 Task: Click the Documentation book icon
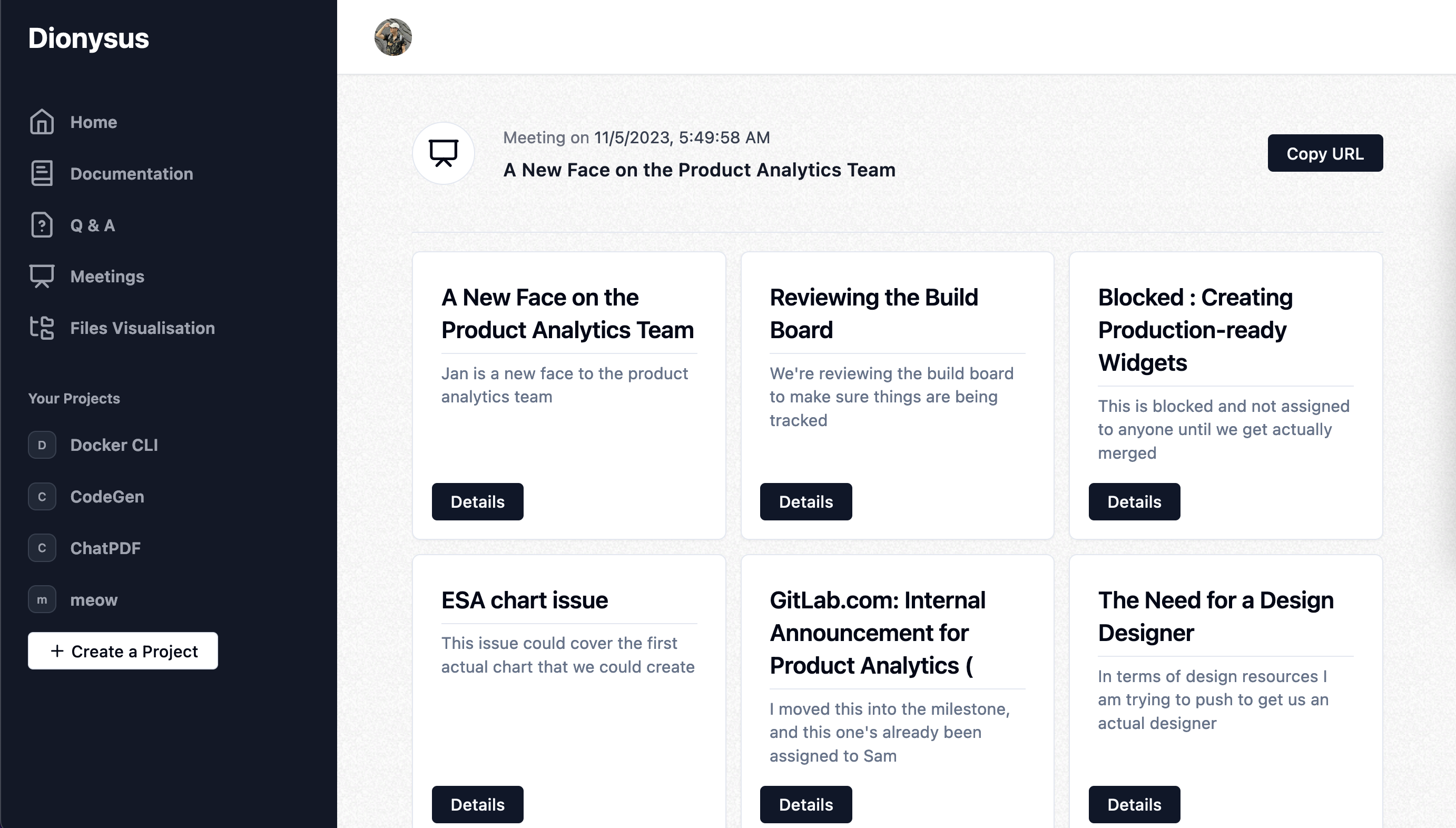pyautogui.click(x=42, y=173)
